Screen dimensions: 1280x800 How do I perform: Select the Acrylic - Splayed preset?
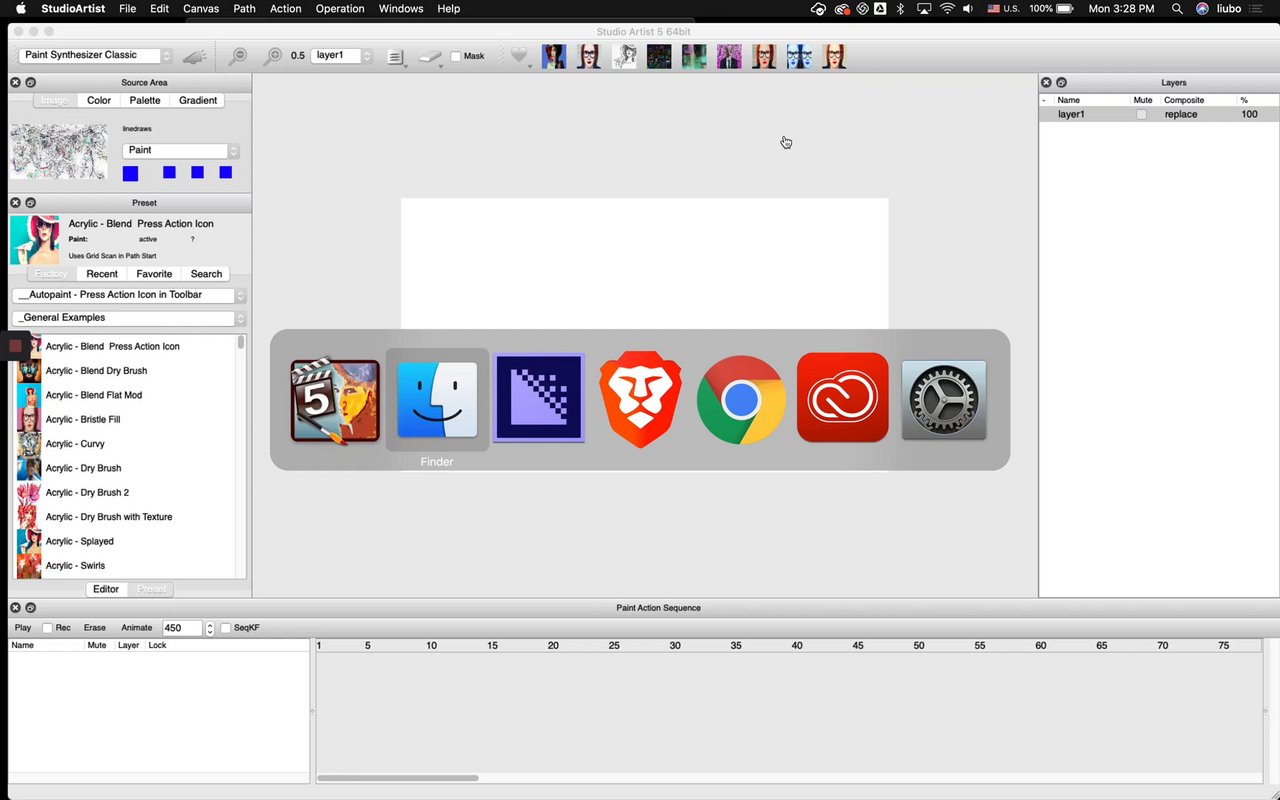click(x=79, y=542)
